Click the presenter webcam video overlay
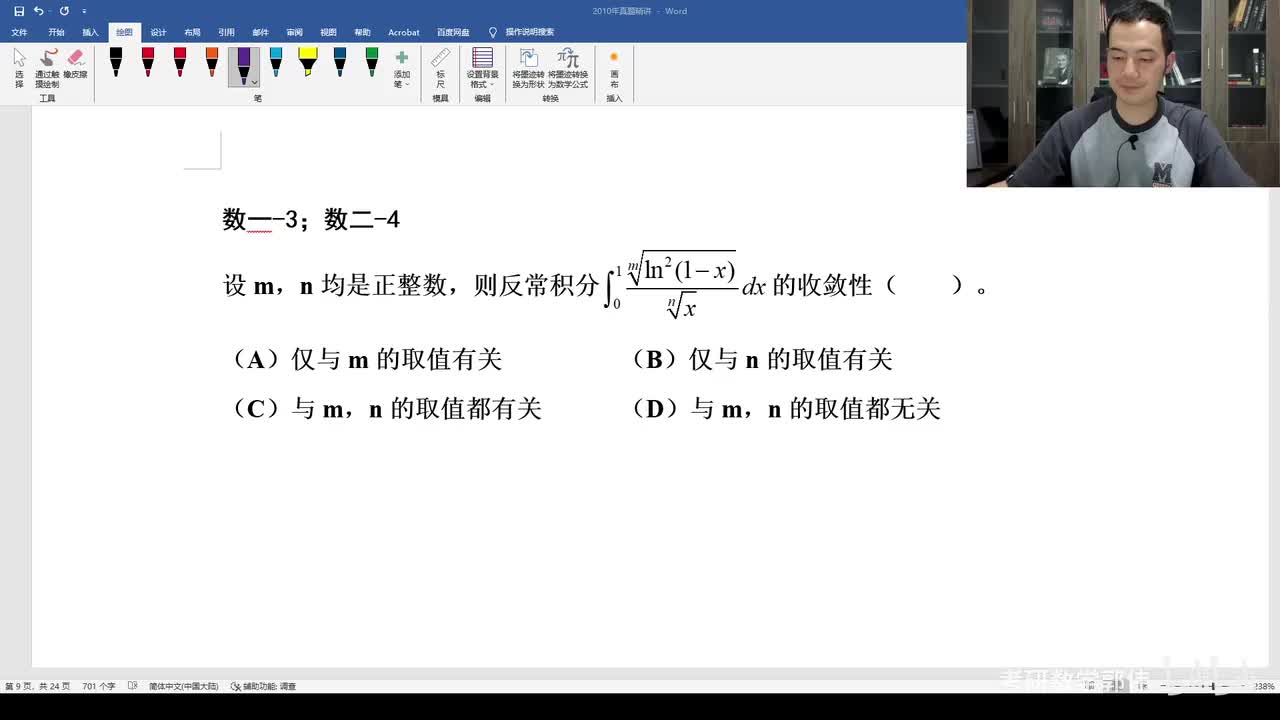 click(x=1123, y=93)
